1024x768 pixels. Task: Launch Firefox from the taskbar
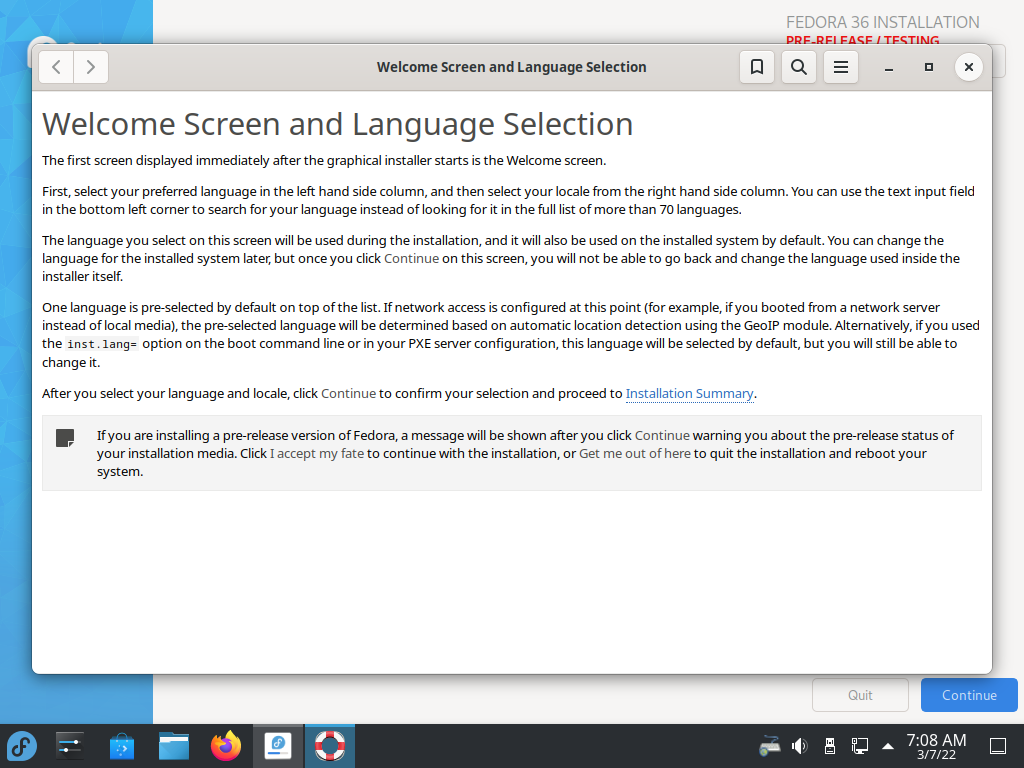coord(226,746)
